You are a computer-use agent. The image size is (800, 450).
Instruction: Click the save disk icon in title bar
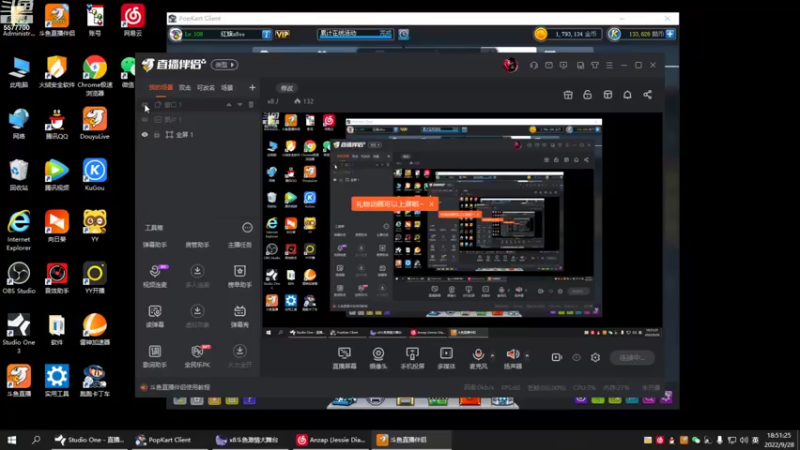pos(580,65)
